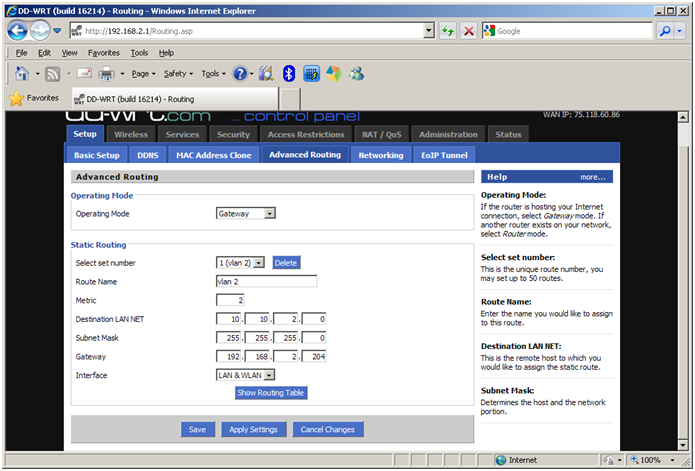Switch to the Services main tab
Image resolution: width=695 pixels, height=471 pixels.
[x=182, y=135]
